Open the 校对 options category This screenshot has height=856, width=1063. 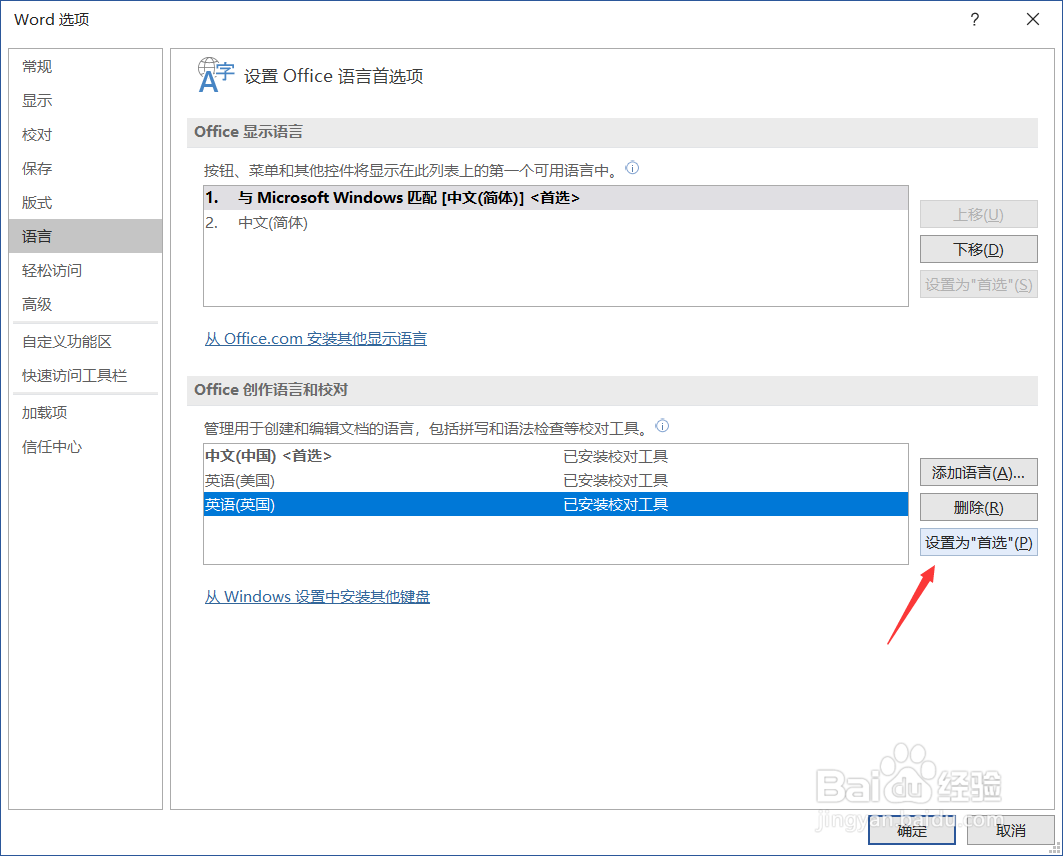click(85, 134)
